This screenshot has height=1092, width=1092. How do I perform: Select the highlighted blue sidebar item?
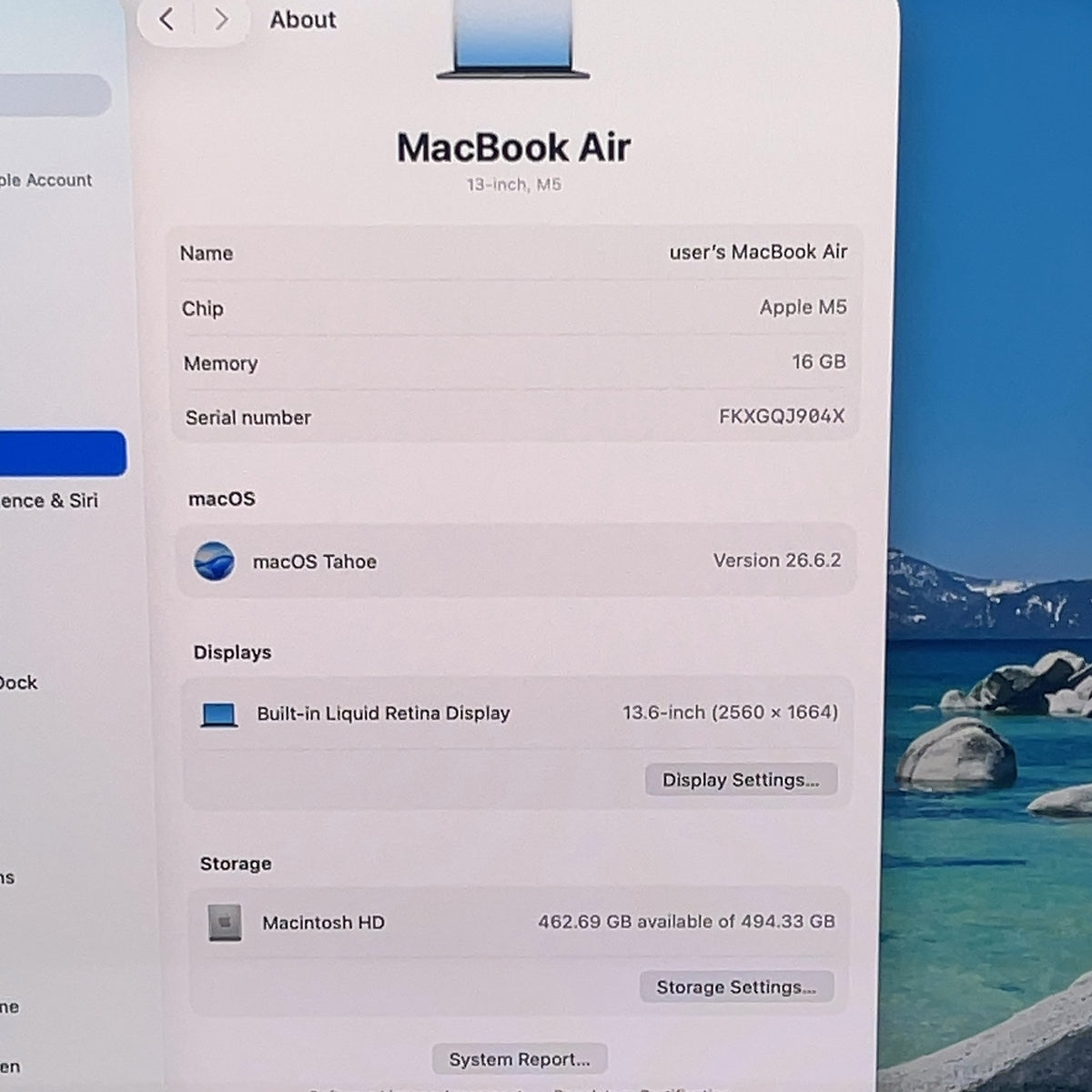(62, 453)
